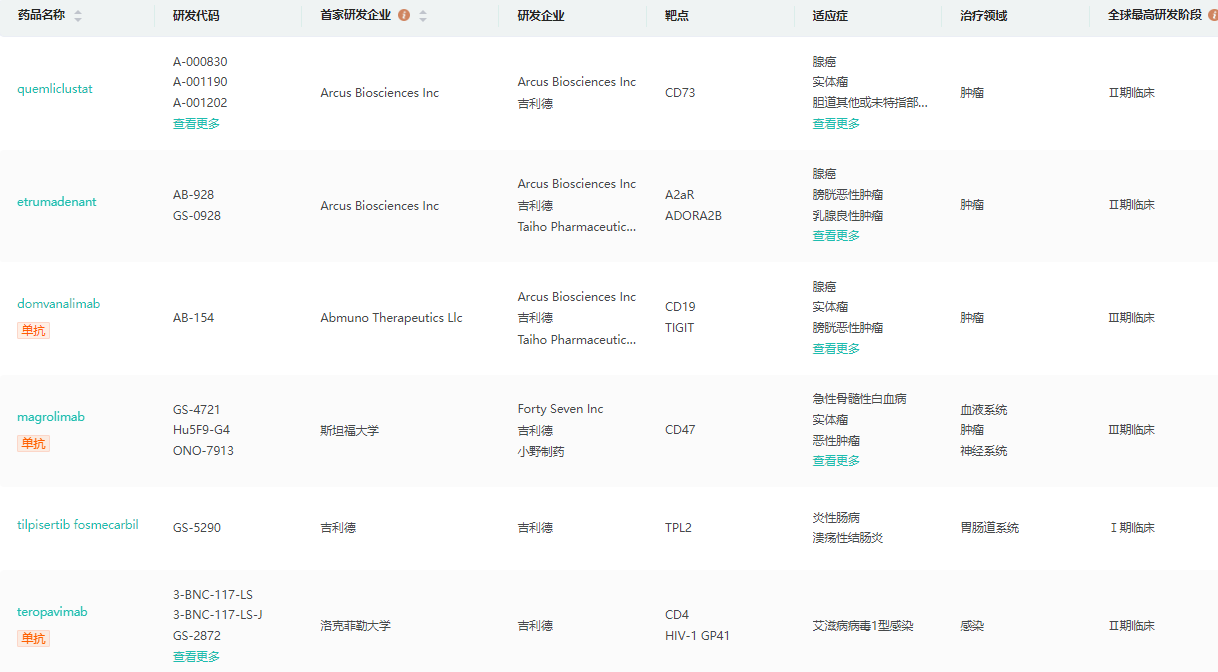This screenshot has width=1218, height=672.
Task: Click TIGIT target
Action: click(680, 328)
